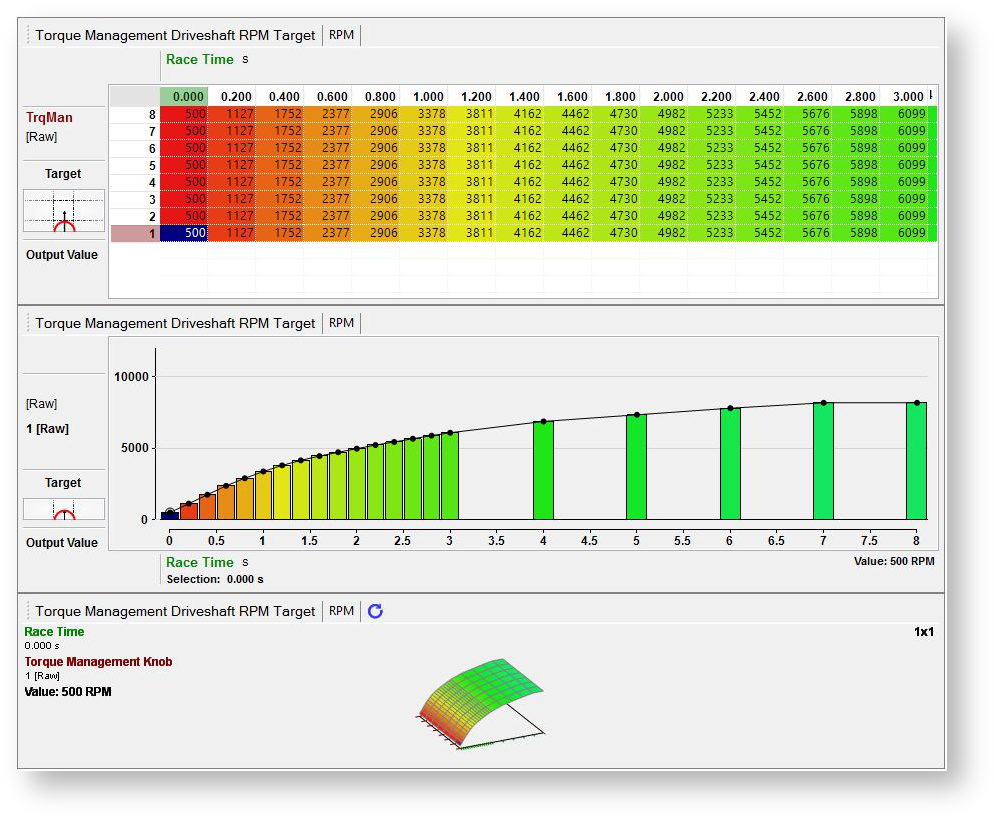The width and height of the screenshot is (995, 819).
Task: Click the 3378 cell in row 4
Action: (424, 182)
